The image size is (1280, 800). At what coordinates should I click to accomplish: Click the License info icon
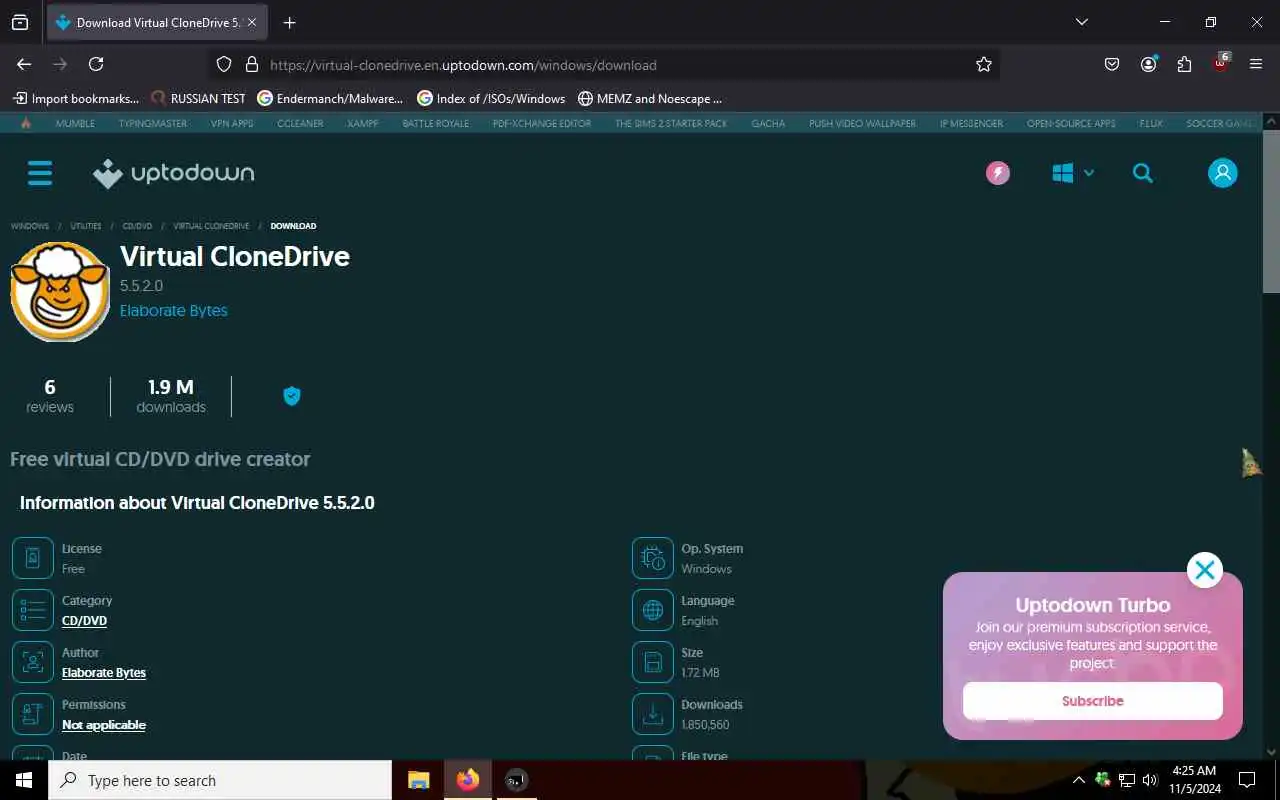coord(33,558)
